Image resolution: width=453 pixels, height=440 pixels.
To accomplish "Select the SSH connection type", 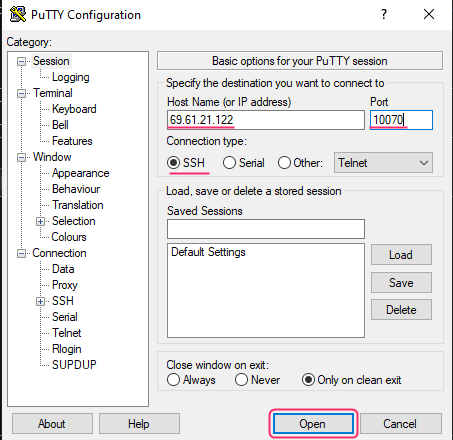I will tap(173, 163).
